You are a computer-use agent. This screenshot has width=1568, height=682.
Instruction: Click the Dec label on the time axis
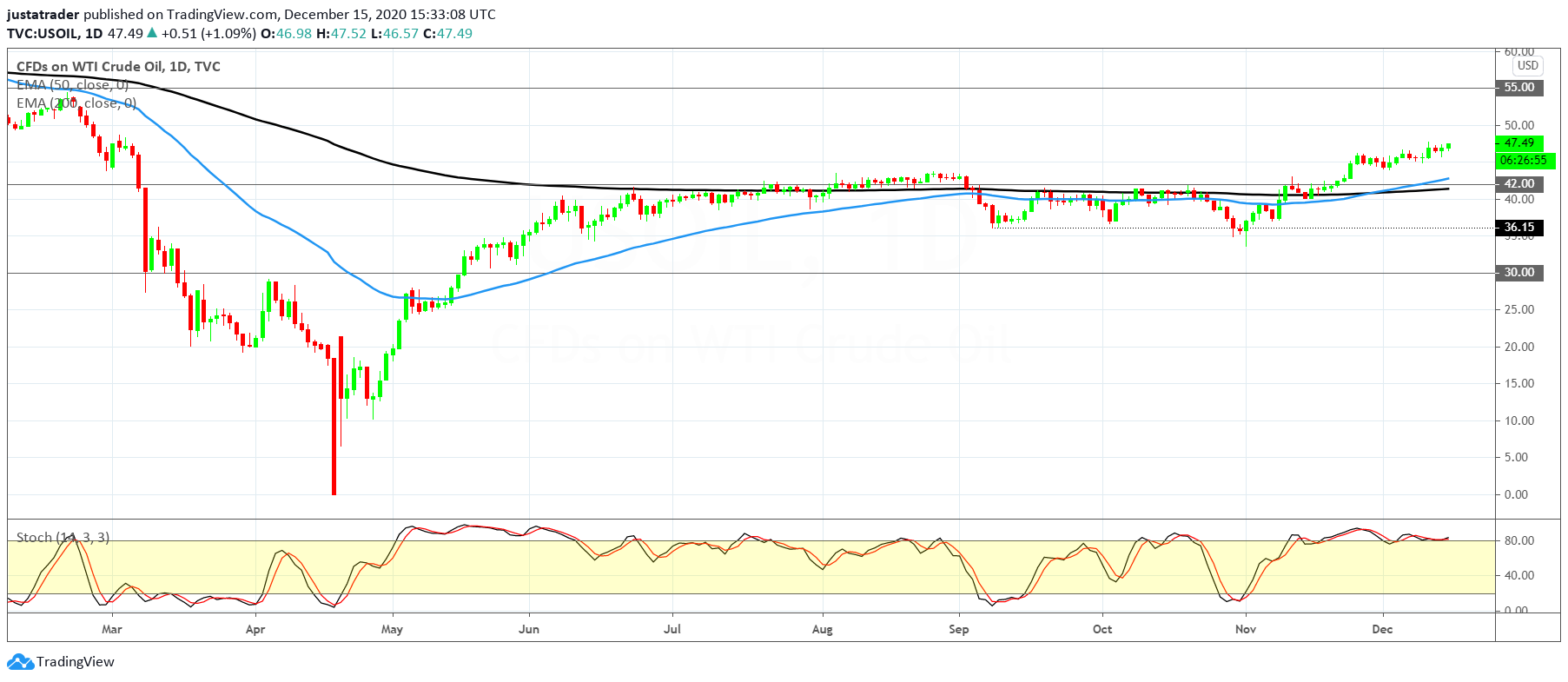[1382, 630]
